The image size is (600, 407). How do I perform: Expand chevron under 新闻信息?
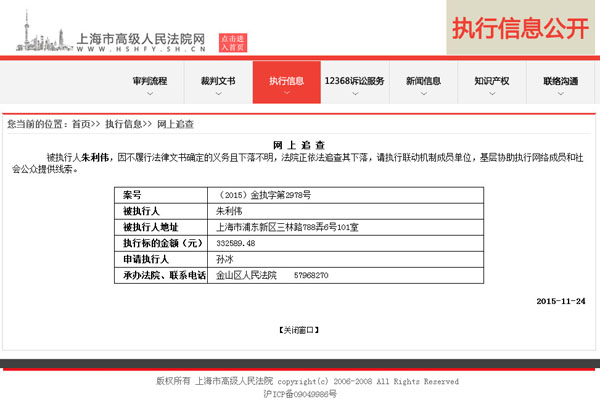click(x=424, y=93)
